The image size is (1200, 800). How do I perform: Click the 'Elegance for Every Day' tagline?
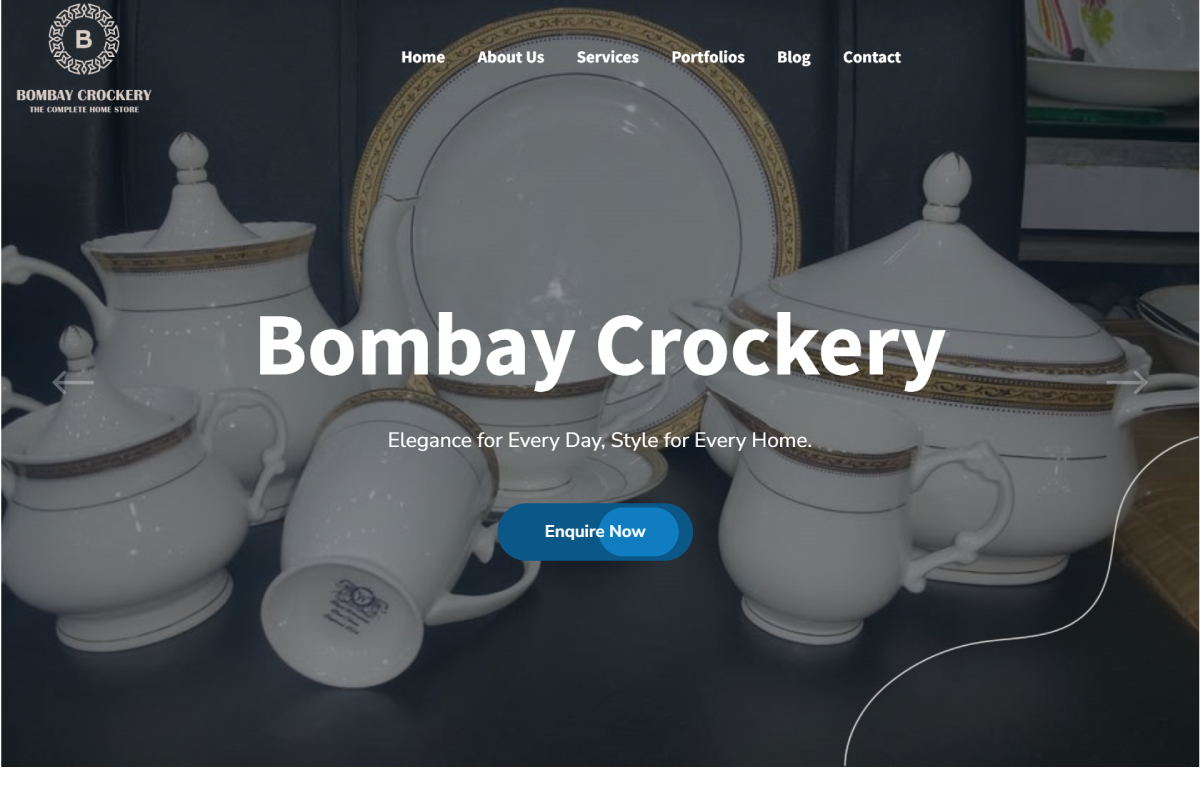[600, 440]
